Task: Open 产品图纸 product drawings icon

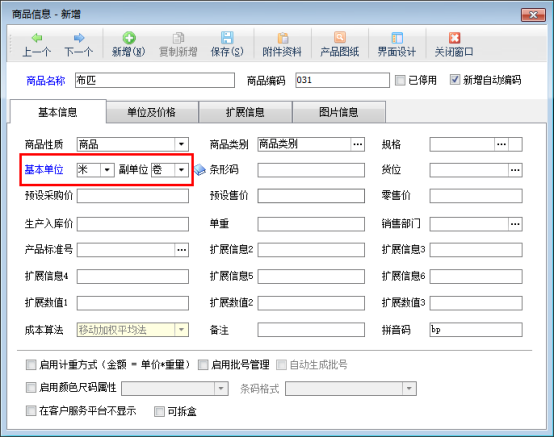Action: (340, 38)
